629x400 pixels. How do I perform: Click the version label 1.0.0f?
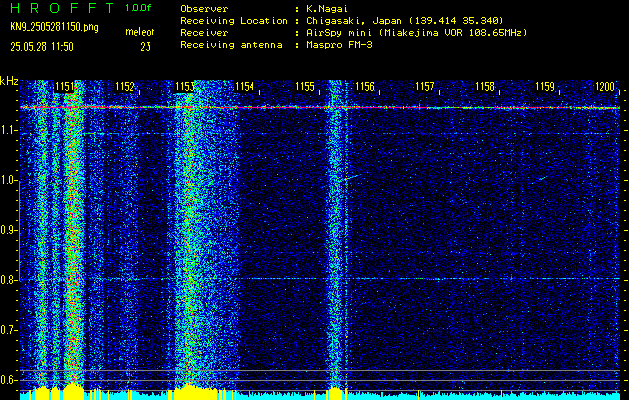point(138,8)
